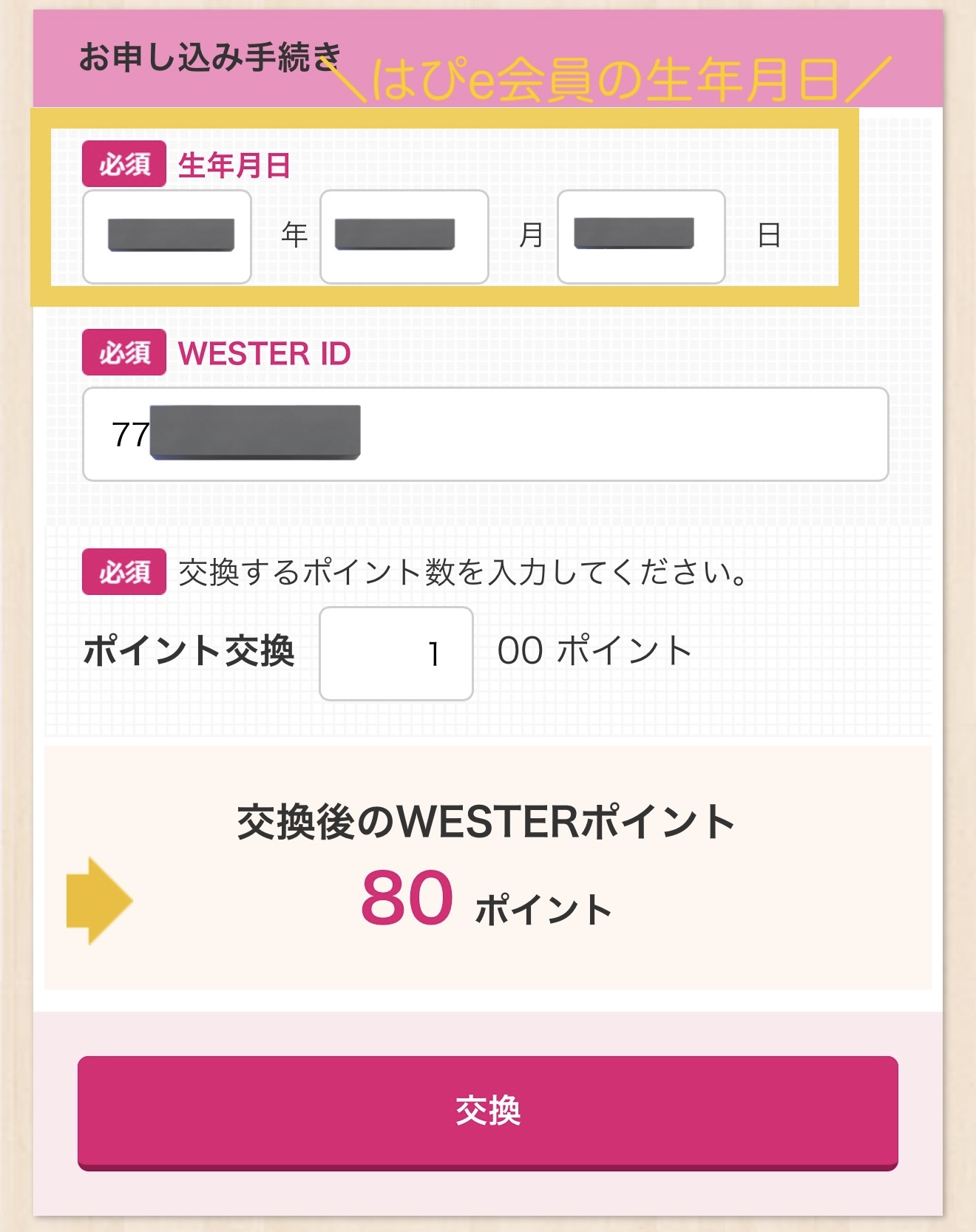Click the 年 label after year field
This screenshot has height=1232, width=976.
[294, 235]
